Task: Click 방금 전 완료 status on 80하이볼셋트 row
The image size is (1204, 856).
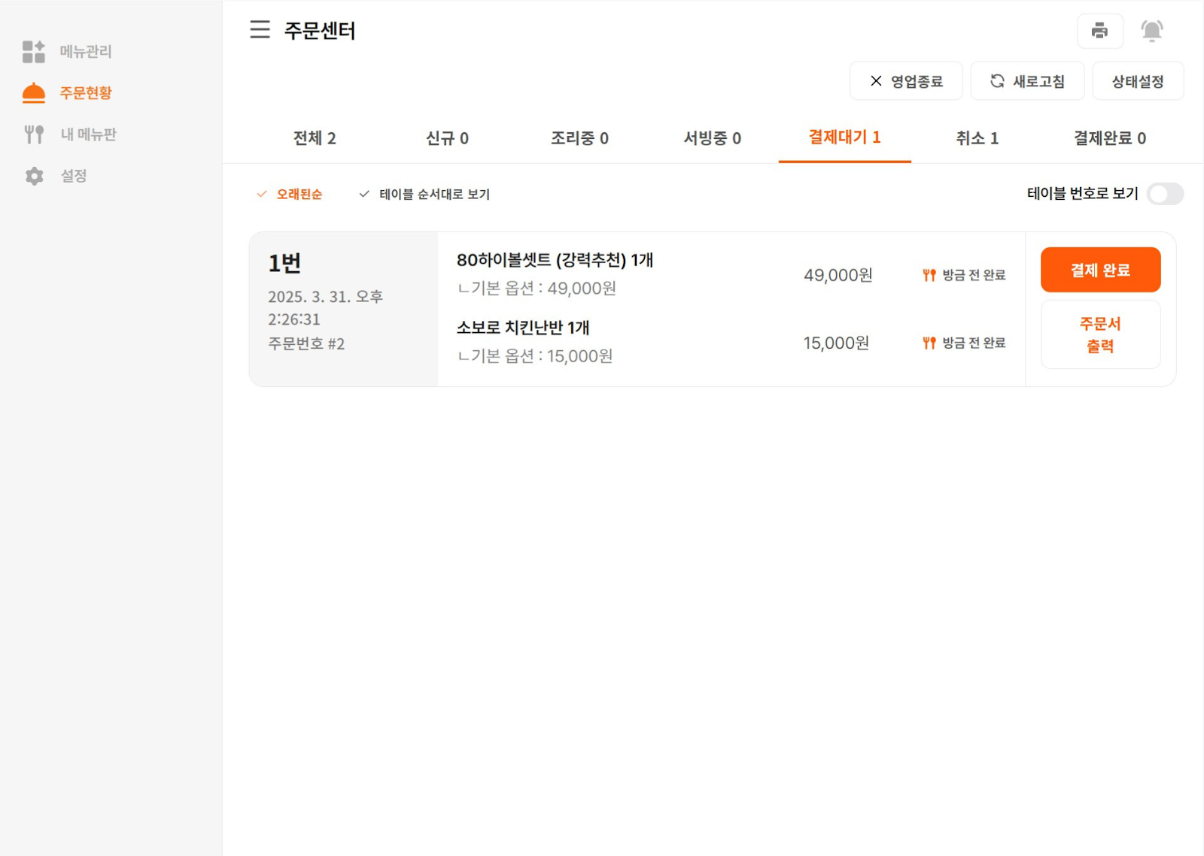Action: coord(974,275)
